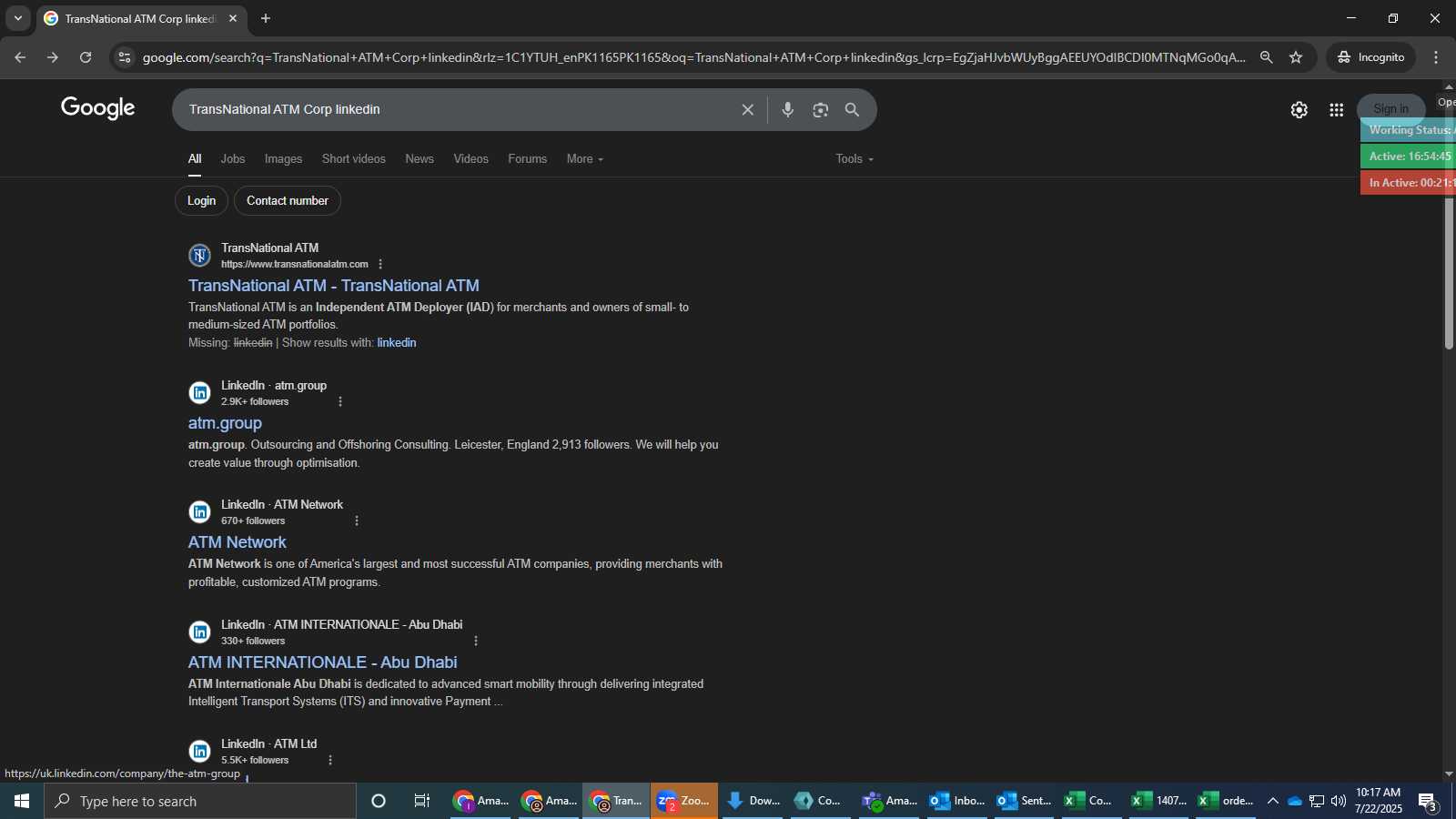Open Google quick settings gear
The image size is (1456, 819).
[1299, 109]
